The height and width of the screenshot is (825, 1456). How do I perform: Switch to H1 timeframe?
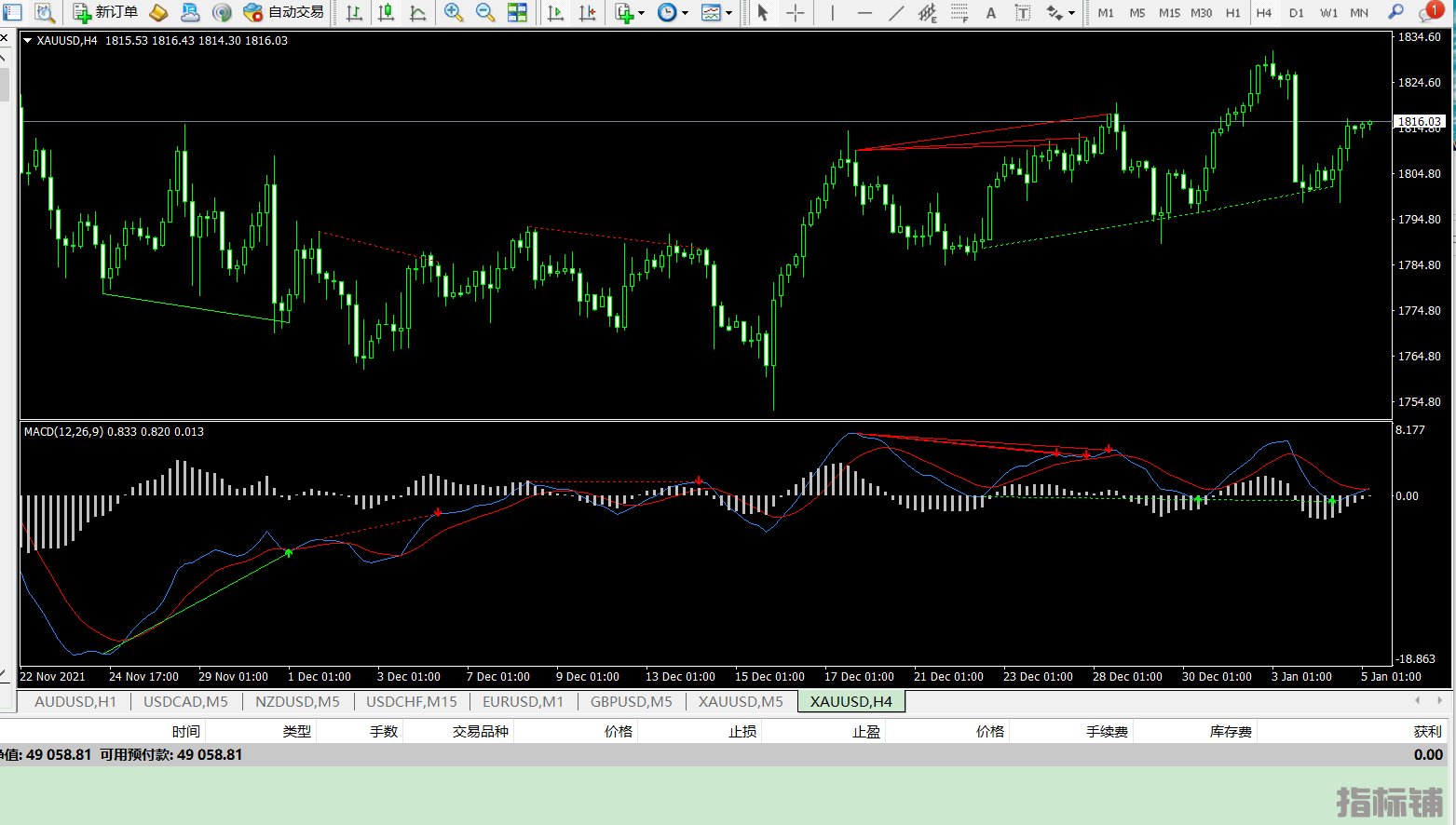(1232, 12)
